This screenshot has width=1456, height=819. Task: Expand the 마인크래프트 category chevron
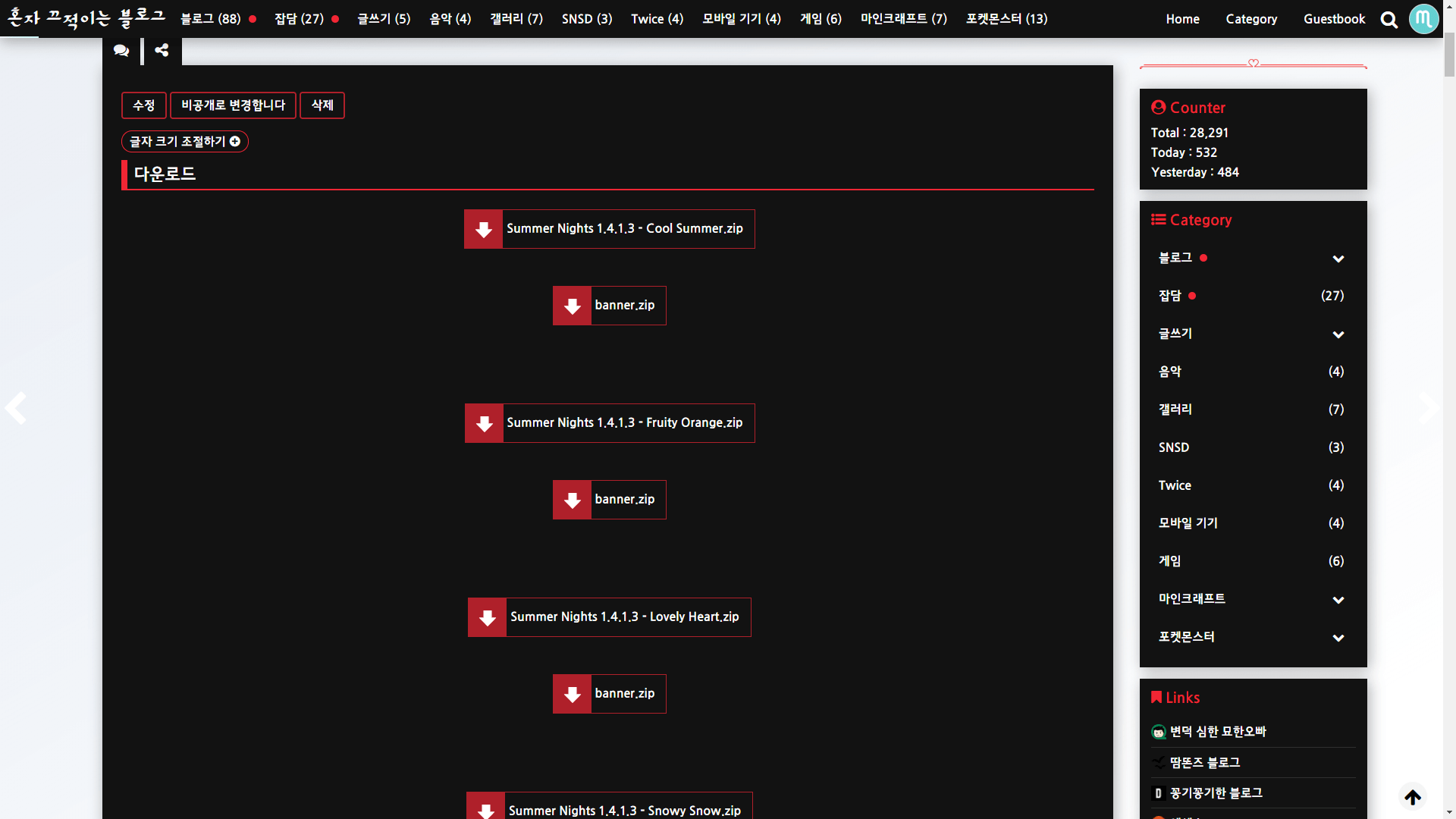coord(1338,600)
